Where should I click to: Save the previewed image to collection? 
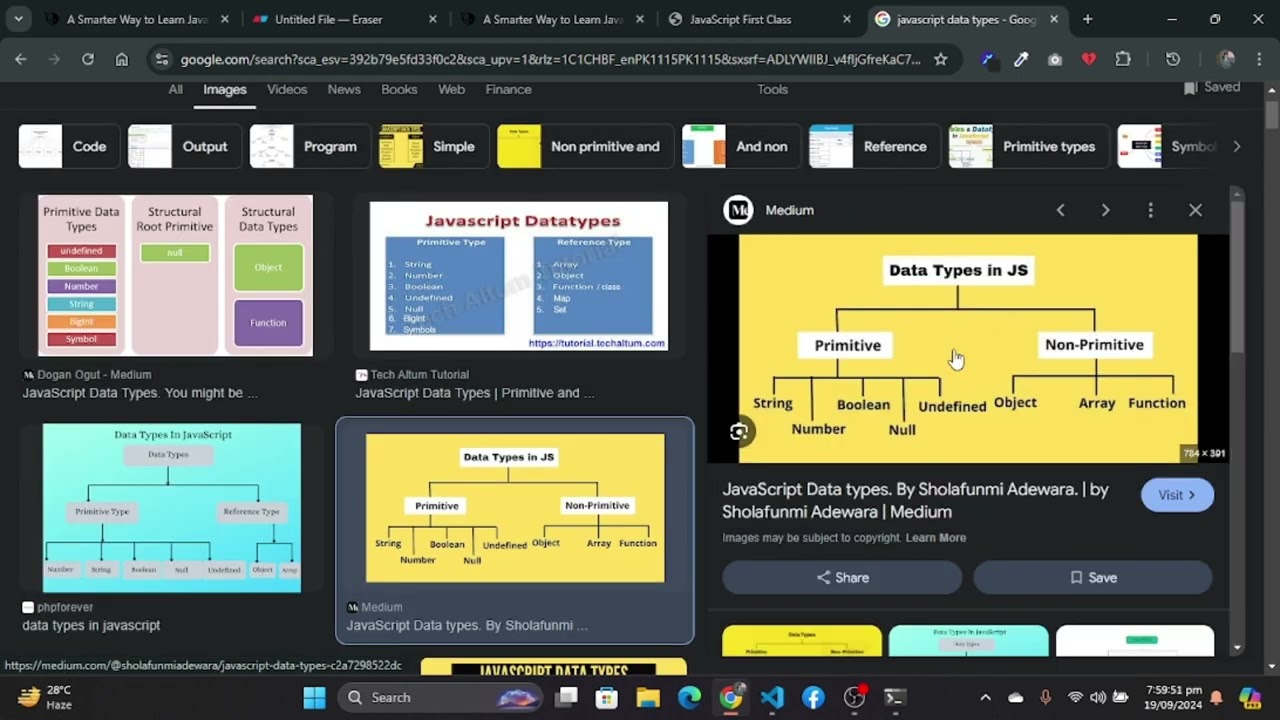(1093, 577)
